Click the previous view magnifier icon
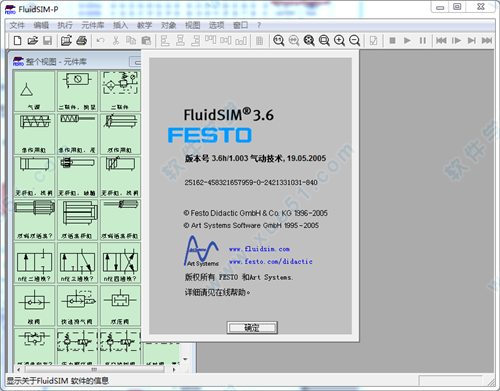500x391 pixels. pos(294,41)
